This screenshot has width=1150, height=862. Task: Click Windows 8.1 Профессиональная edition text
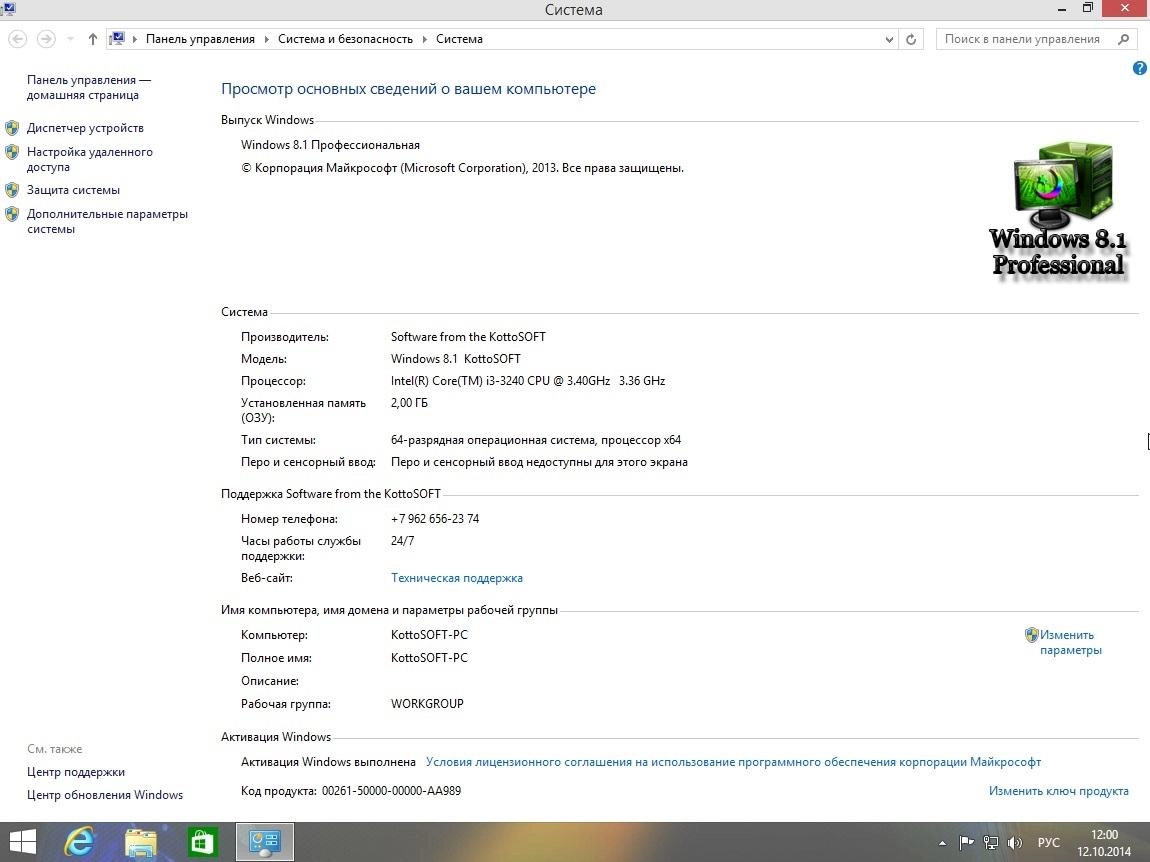tap(330, 145)
